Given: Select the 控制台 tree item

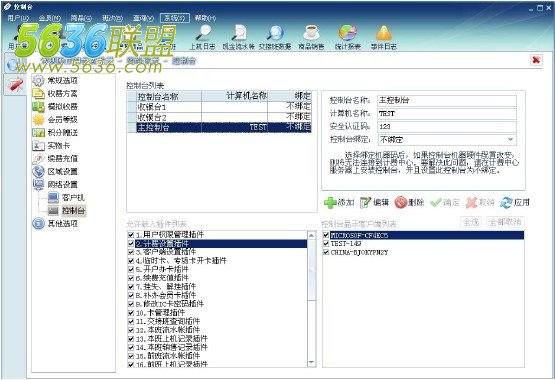Looking at the screenshot, I should coord(73,211).
